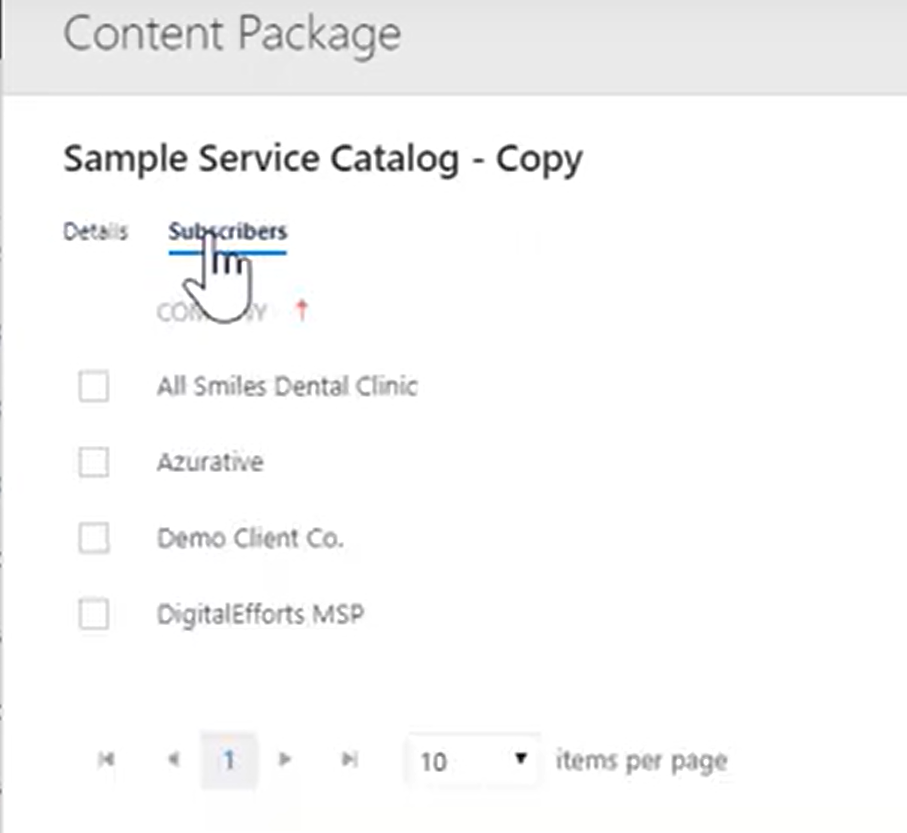Click the Azurative company name
Viewport: 907px width, 833px height.
tap(210, 462)
